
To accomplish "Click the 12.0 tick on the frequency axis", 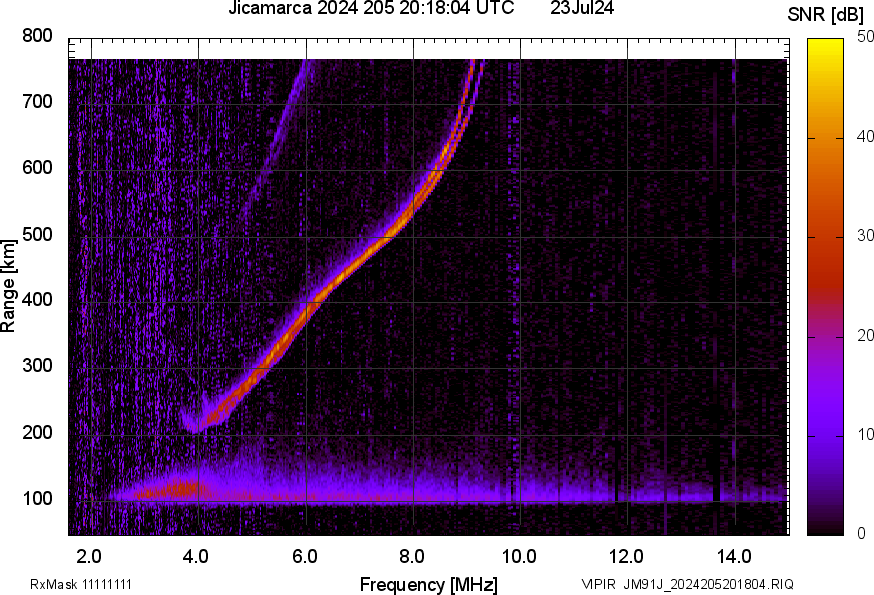I will click(627, 554).
